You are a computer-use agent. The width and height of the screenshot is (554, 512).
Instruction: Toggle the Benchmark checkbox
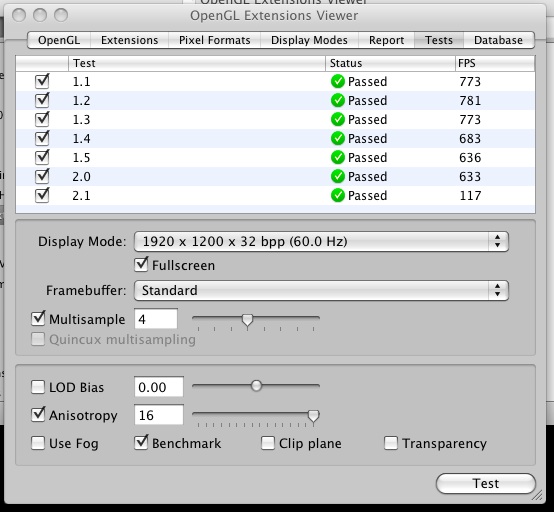pos(141,442)
